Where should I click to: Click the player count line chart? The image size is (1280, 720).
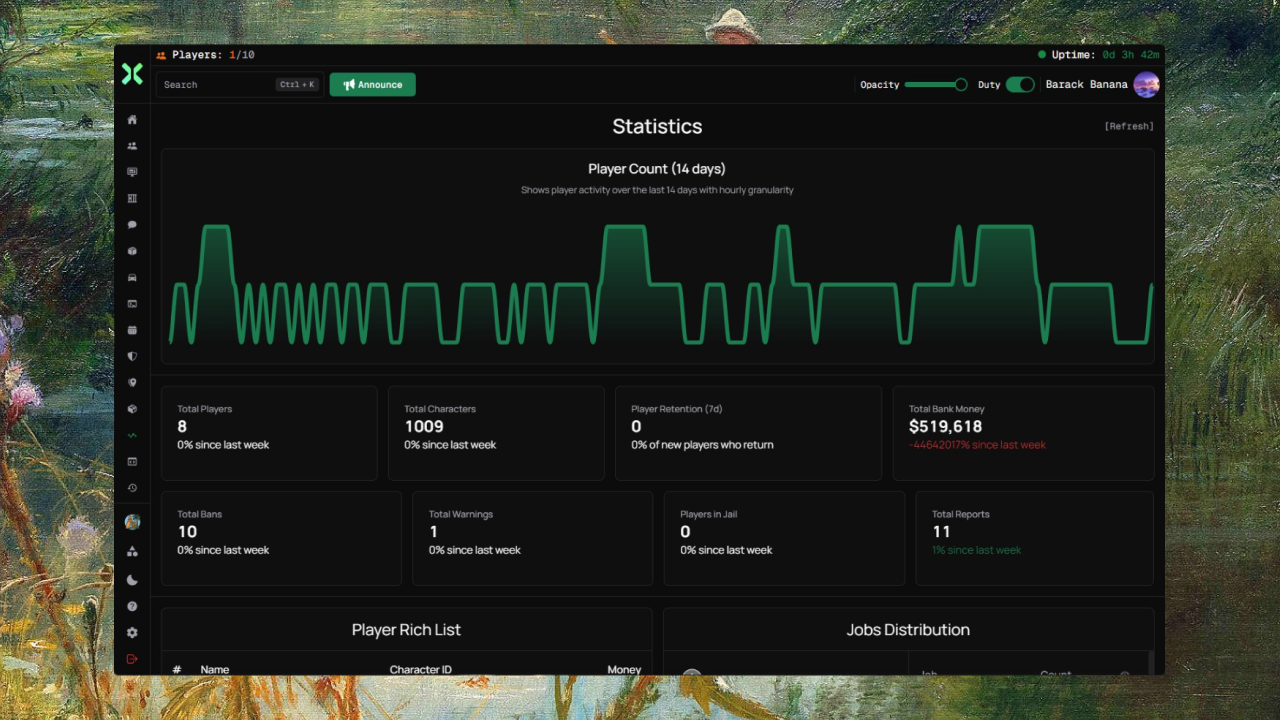(x=660, y=285)
